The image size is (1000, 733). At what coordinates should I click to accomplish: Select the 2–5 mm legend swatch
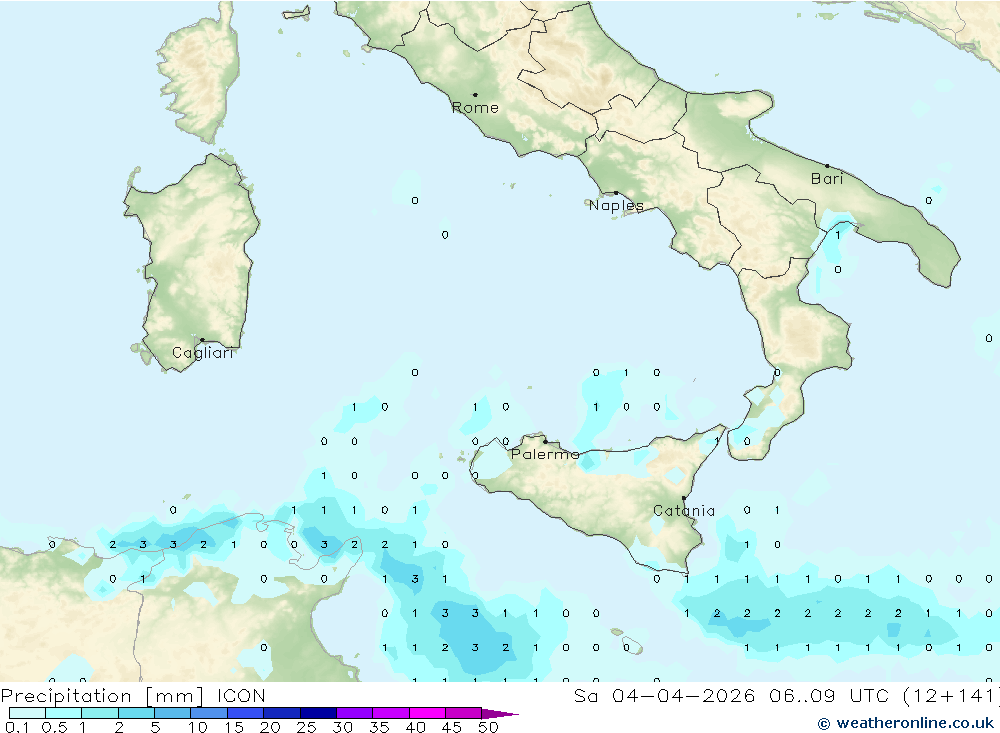136,713
